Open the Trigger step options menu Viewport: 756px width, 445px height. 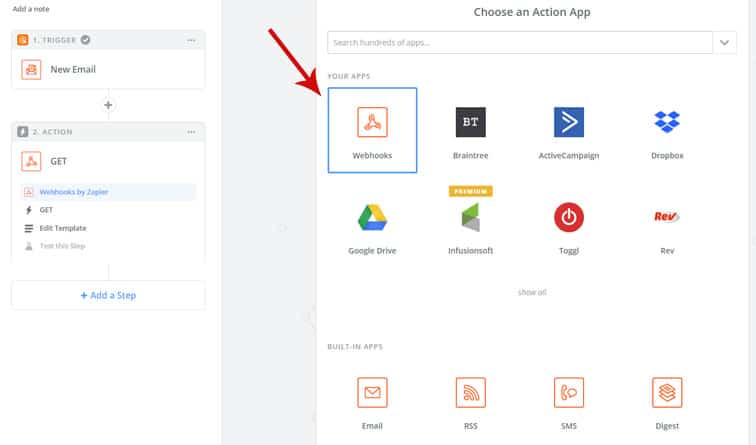click(192, 40)
